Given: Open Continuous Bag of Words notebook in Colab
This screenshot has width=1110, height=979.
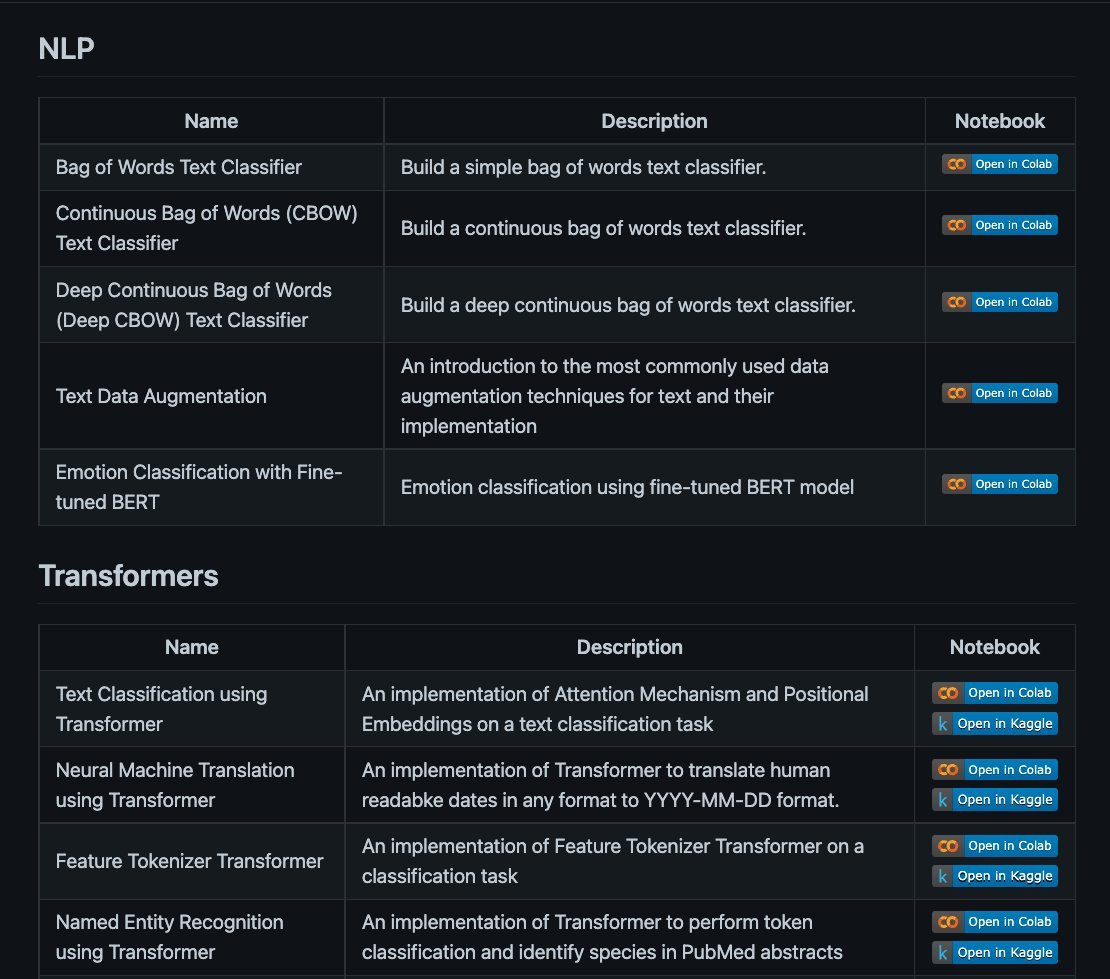Looking at the screenshot, I should click(1000, 225).
